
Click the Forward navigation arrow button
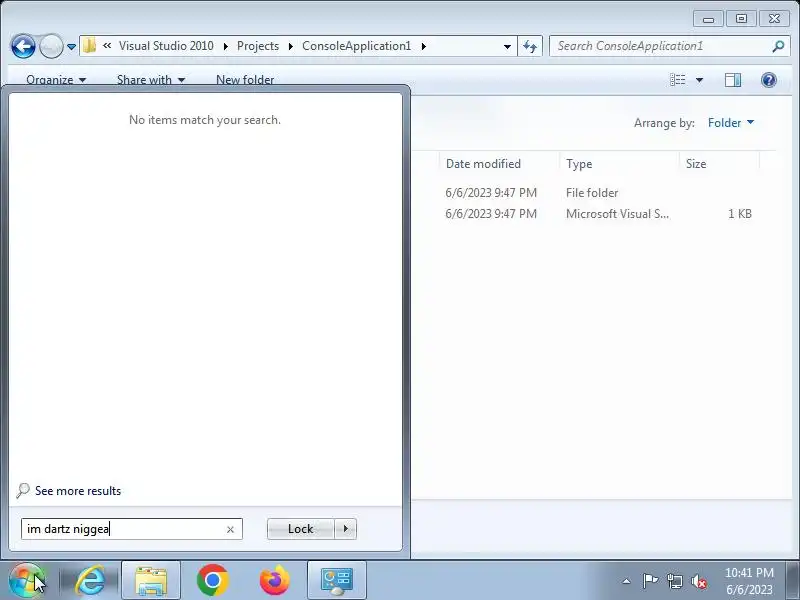click(x=51, y=46)
